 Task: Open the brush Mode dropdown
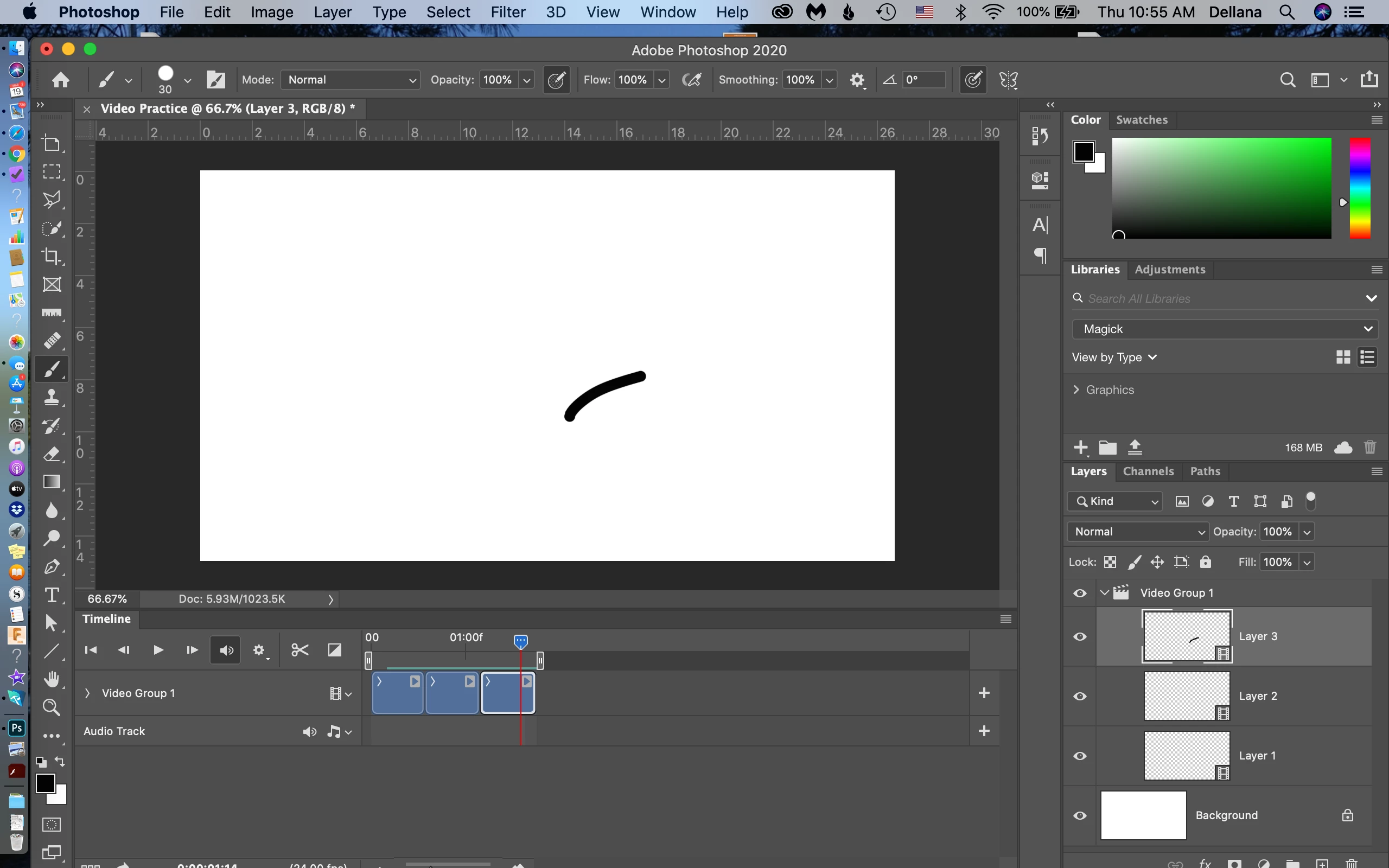(351, 80)
